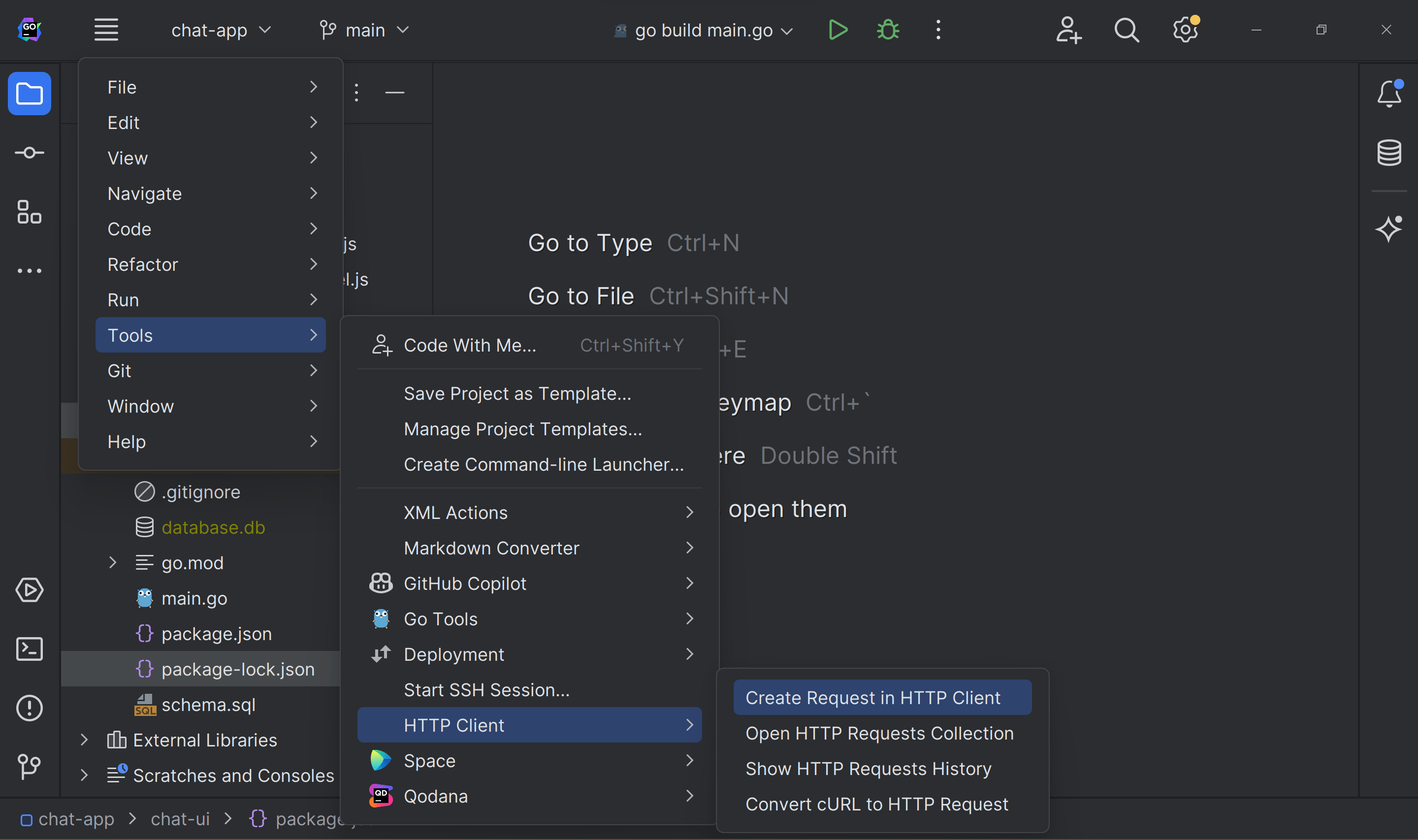Screen dimensions: 1418x840
Task: Click 'Code With Me...' menu option
Action: pos(470,344)
